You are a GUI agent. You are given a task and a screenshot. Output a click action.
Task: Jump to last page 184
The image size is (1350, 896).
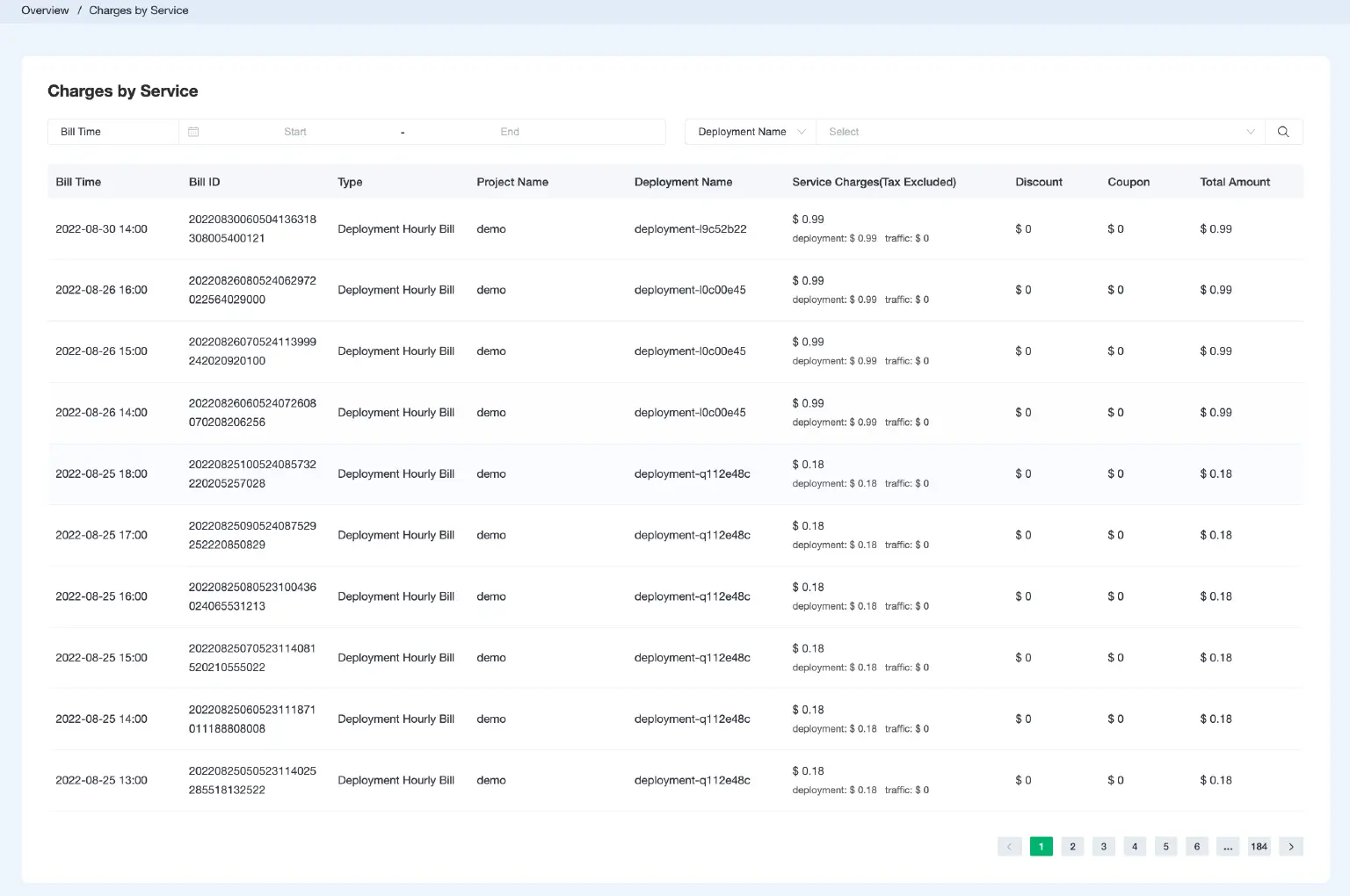point(1259,847)
